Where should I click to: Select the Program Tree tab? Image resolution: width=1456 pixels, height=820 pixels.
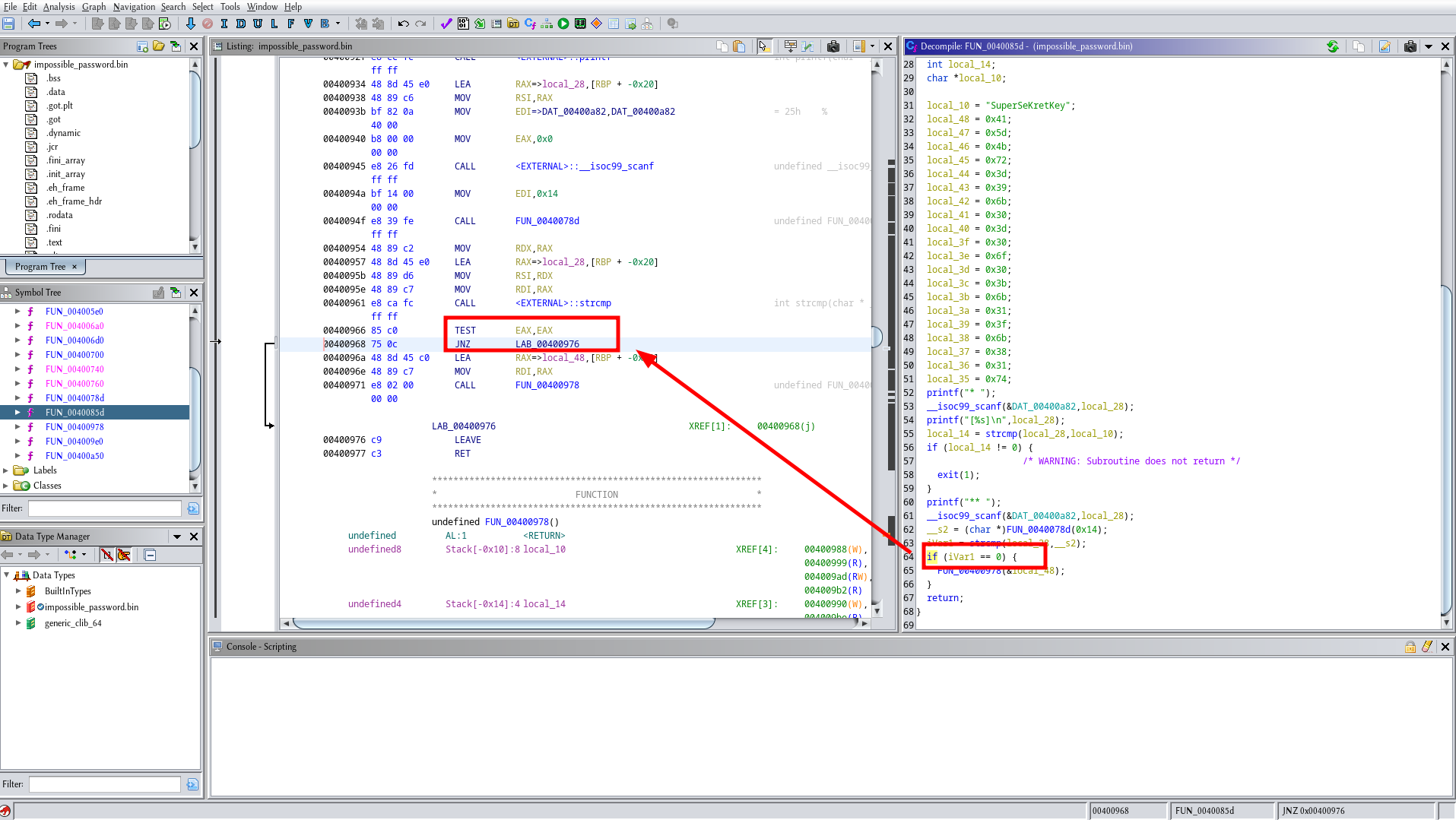pyautogui.click(x=40, y=267)
